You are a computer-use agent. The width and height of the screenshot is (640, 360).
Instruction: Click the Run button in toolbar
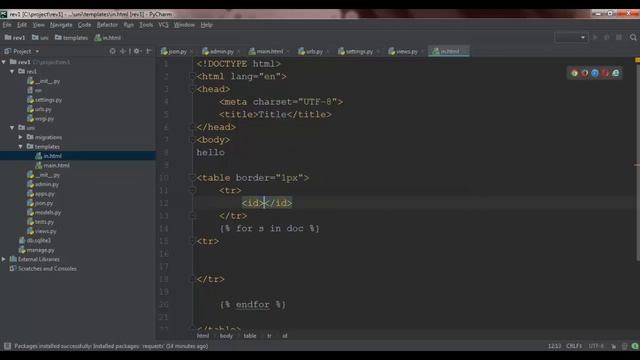[x=595, y=38]
